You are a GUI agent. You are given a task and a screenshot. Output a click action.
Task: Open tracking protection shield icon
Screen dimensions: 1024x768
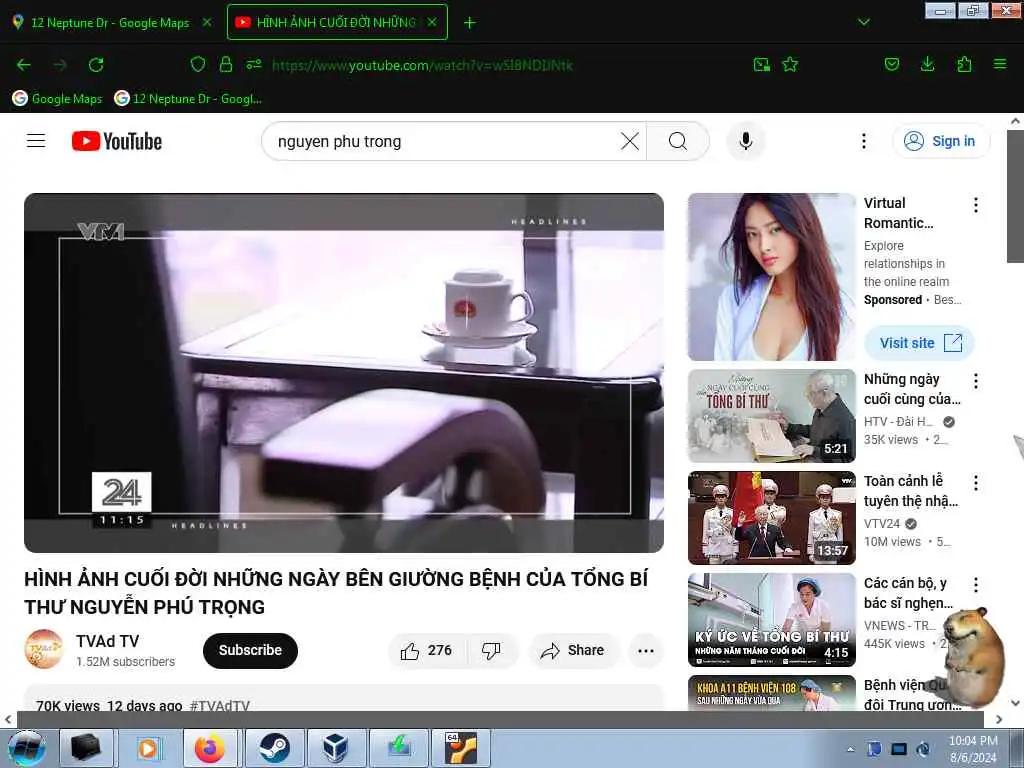198,65
